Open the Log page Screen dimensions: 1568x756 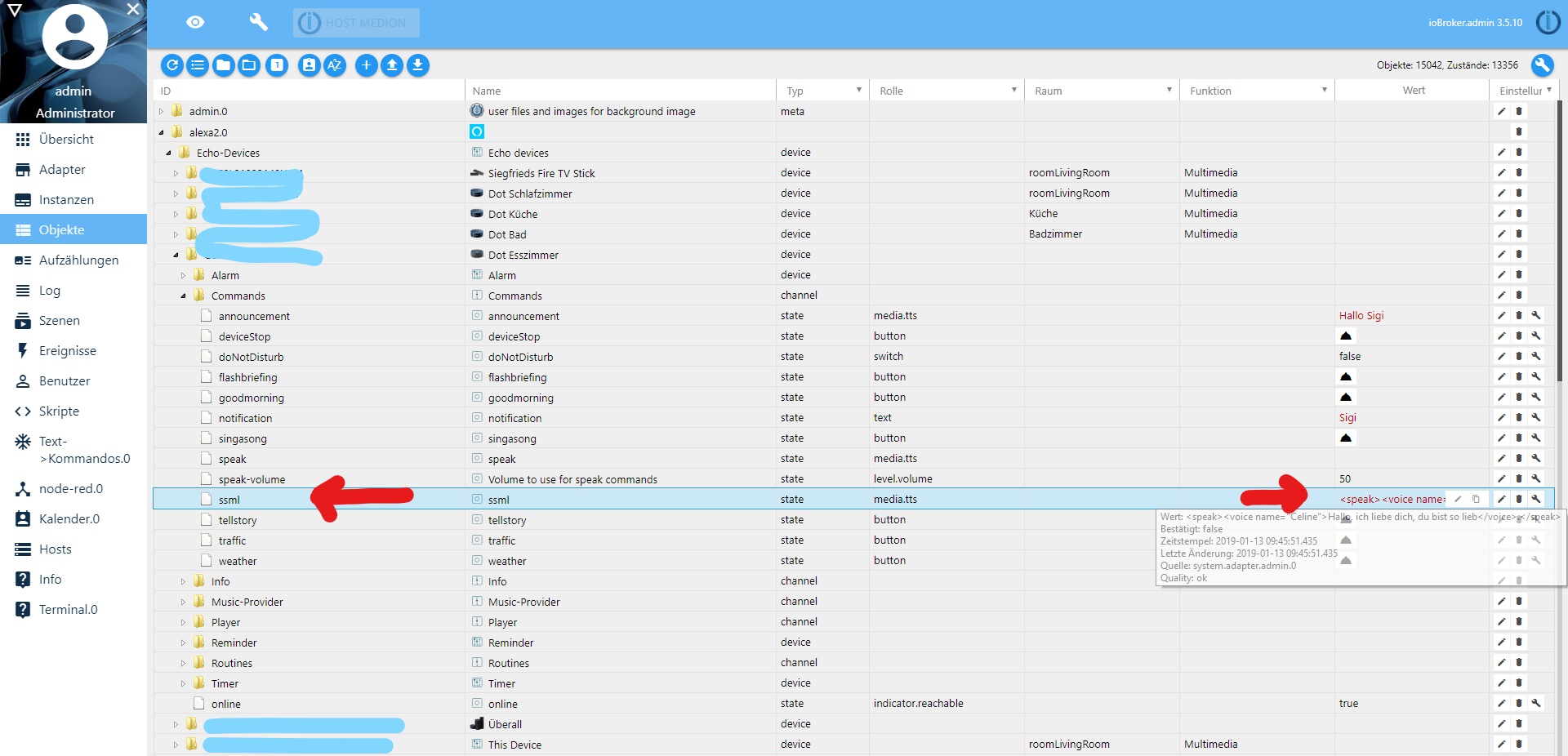point(73,291)
